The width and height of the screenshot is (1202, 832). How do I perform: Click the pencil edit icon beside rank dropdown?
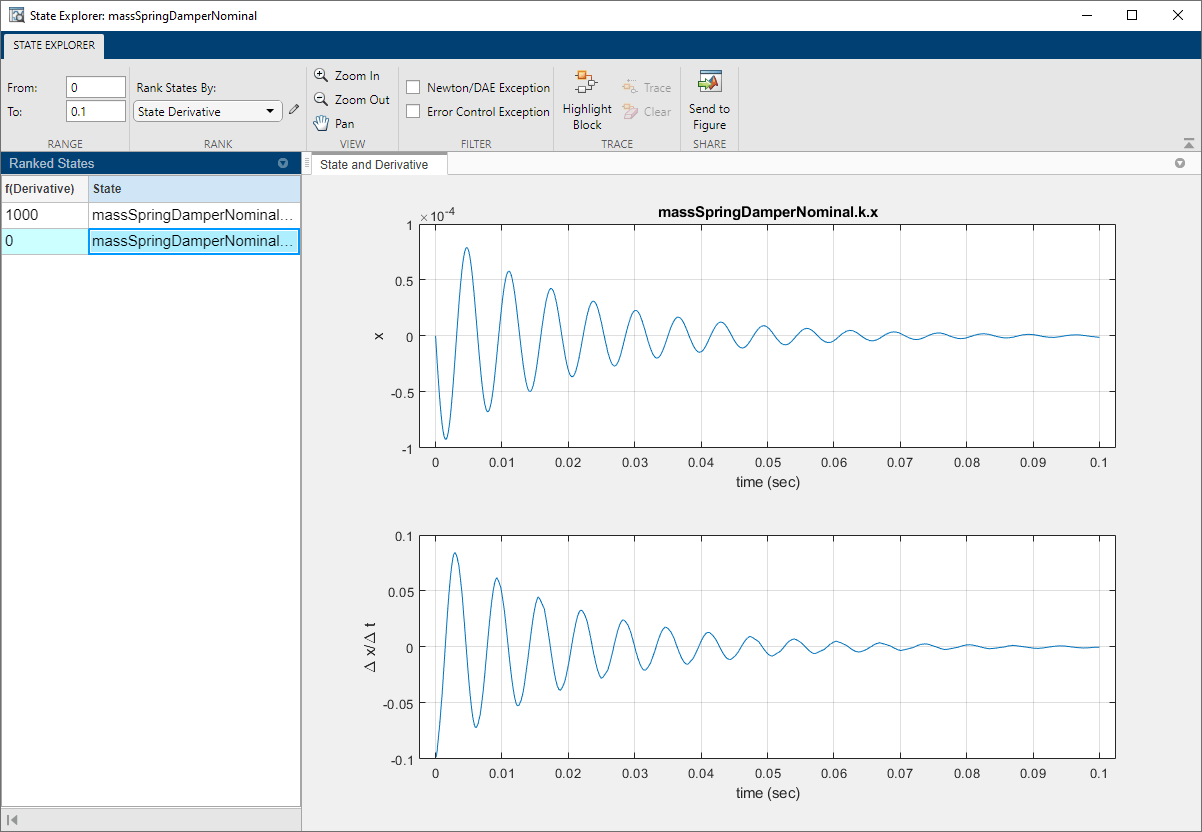(x=293, y=111)
